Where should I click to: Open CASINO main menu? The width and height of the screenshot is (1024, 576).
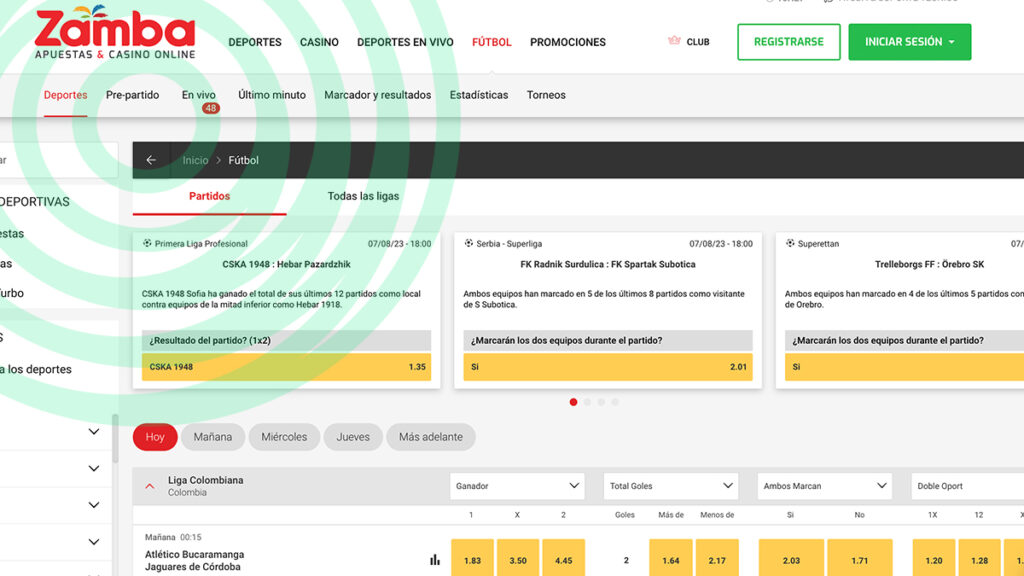319,42
